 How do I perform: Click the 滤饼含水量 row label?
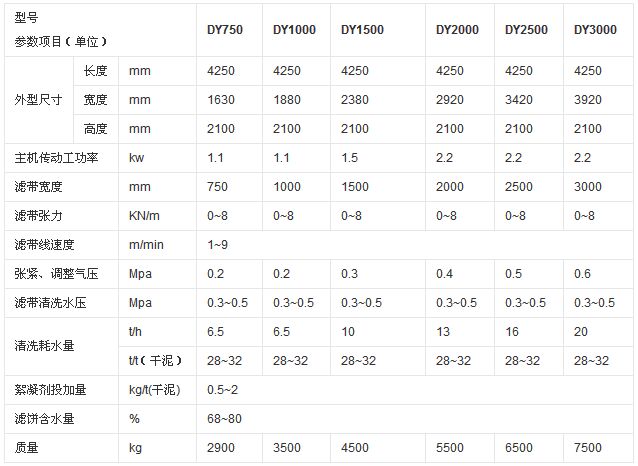coord(45,418)
